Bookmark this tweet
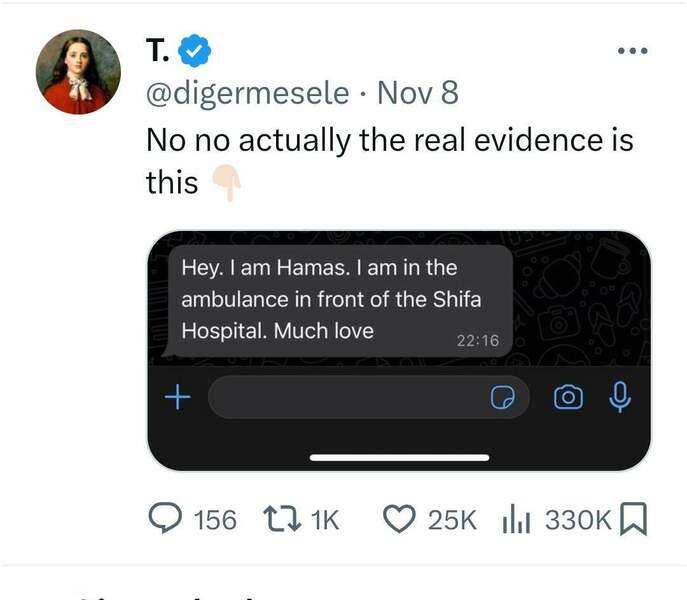The image size is (687, 600). 635,519
